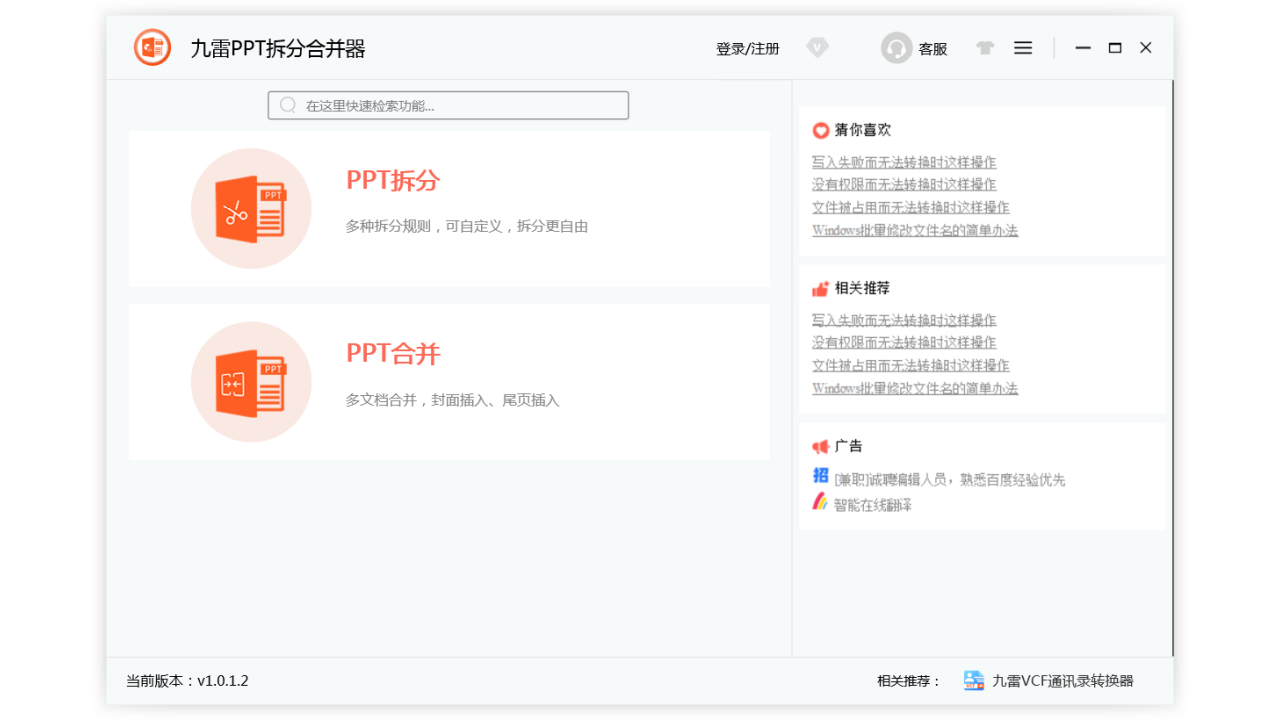Focus the 在这里快速检索功能 search field

[x=448, y=105]
